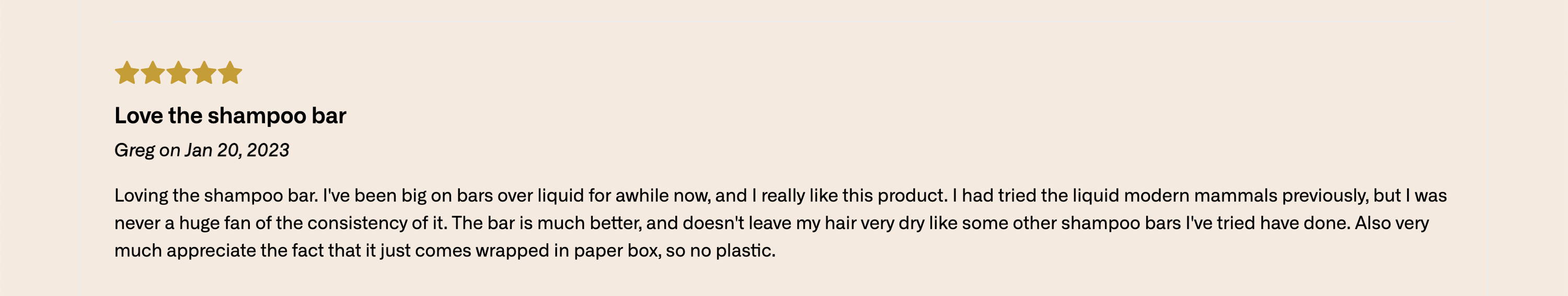This screenshot has width=1568, height=296.
Task: Click the review date Jan 20, 2023
Action: pos(237,150)
